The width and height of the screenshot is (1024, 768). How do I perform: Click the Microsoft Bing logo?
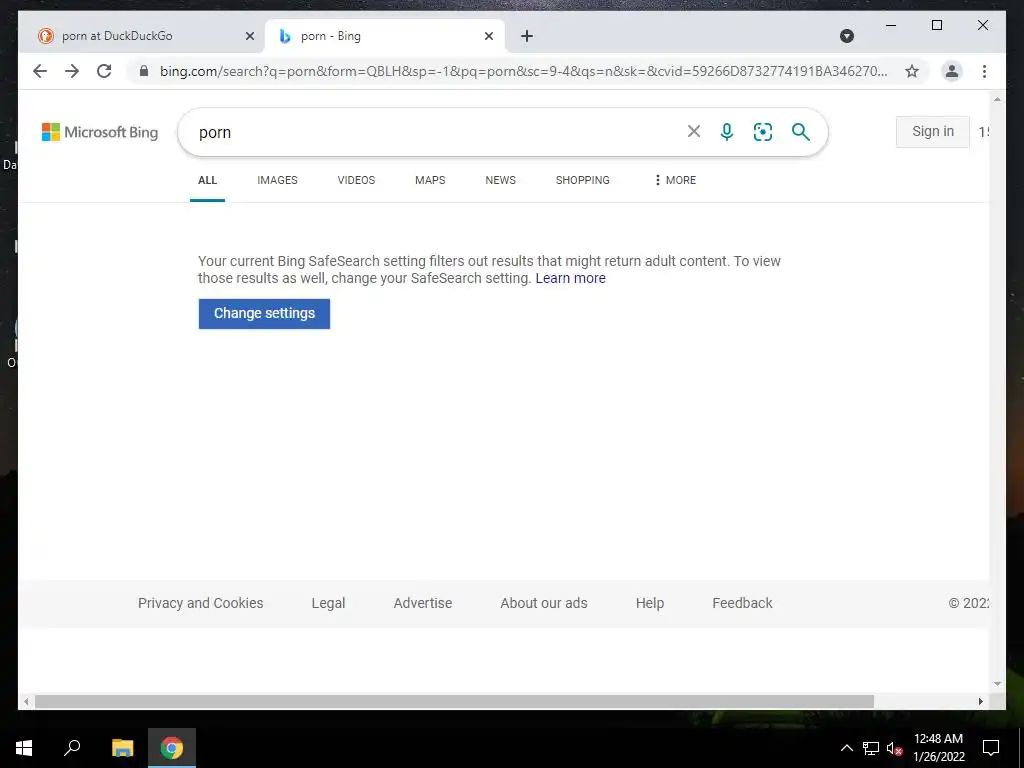[100, 132]
